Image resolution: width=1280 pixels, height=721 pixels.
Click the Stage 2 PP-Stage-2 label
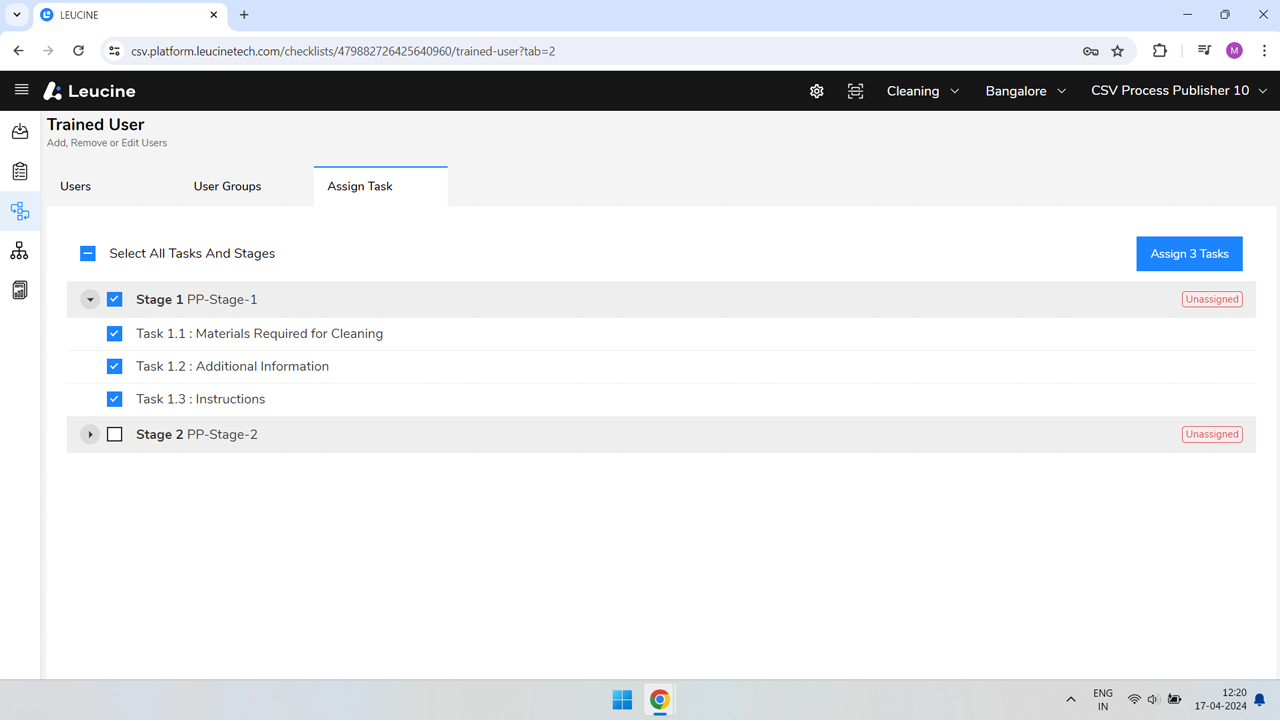(197, 434)
